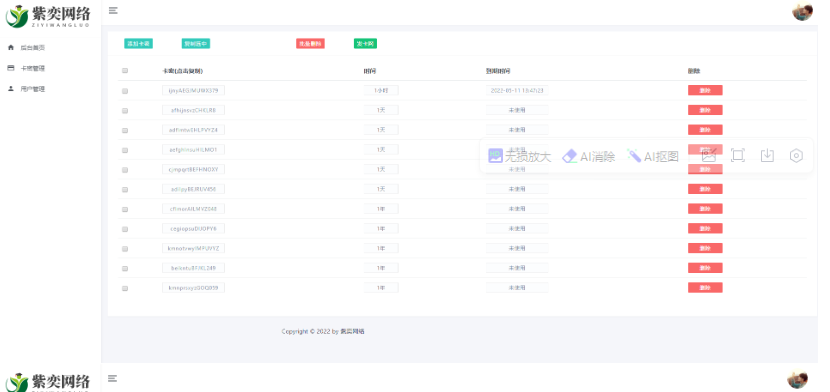Open 后台首页 in the sidebar
Viewport: 830px width, 392px height.
click(x=32, y=48)
